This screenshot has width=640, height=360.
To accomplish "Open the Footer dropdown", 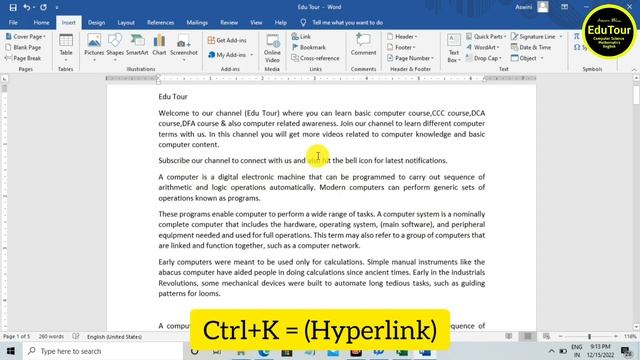I will (401, 47).
